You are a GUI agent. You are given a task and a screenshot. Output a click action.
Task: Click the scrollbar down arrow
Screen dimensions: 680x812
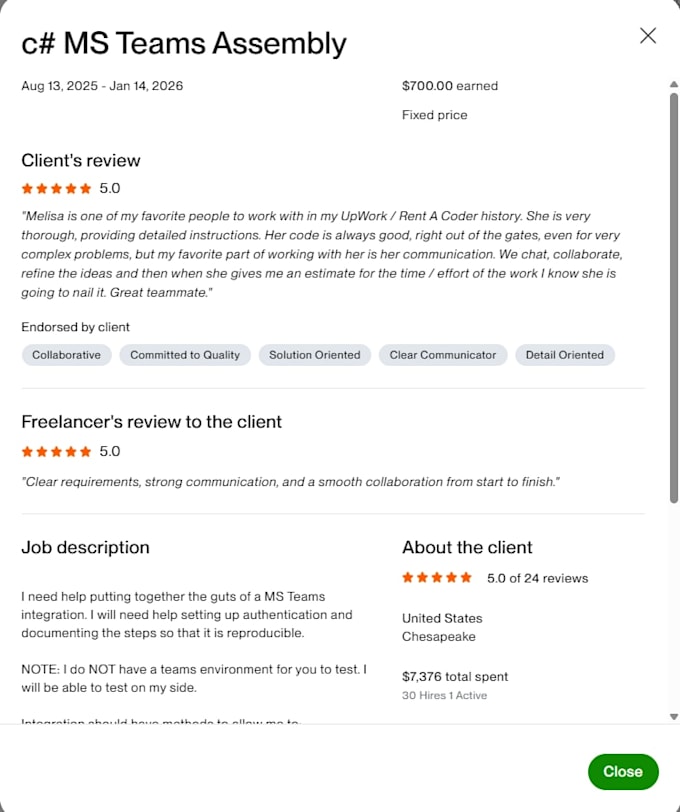pyautogui.click(x=674, y=717)
